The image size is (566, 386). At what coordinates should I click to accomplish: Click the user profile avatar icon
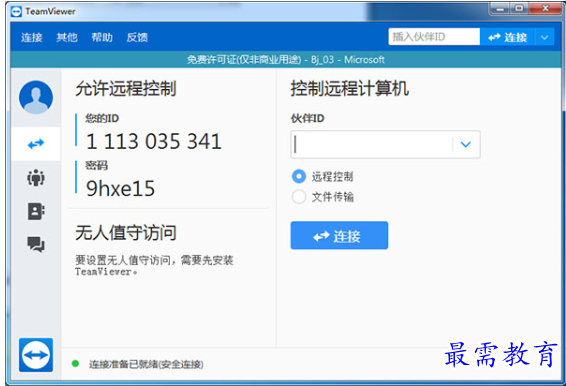(36, 97)
